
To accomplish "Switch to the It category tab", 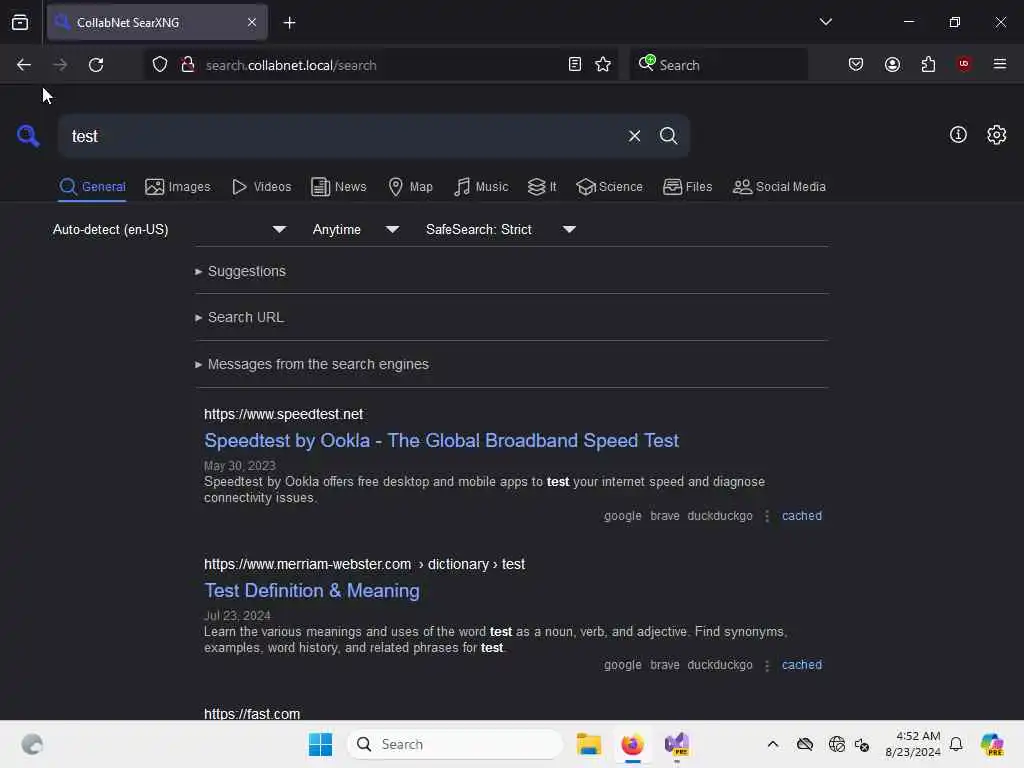I will pyautogui.click(x=542, y=187).
